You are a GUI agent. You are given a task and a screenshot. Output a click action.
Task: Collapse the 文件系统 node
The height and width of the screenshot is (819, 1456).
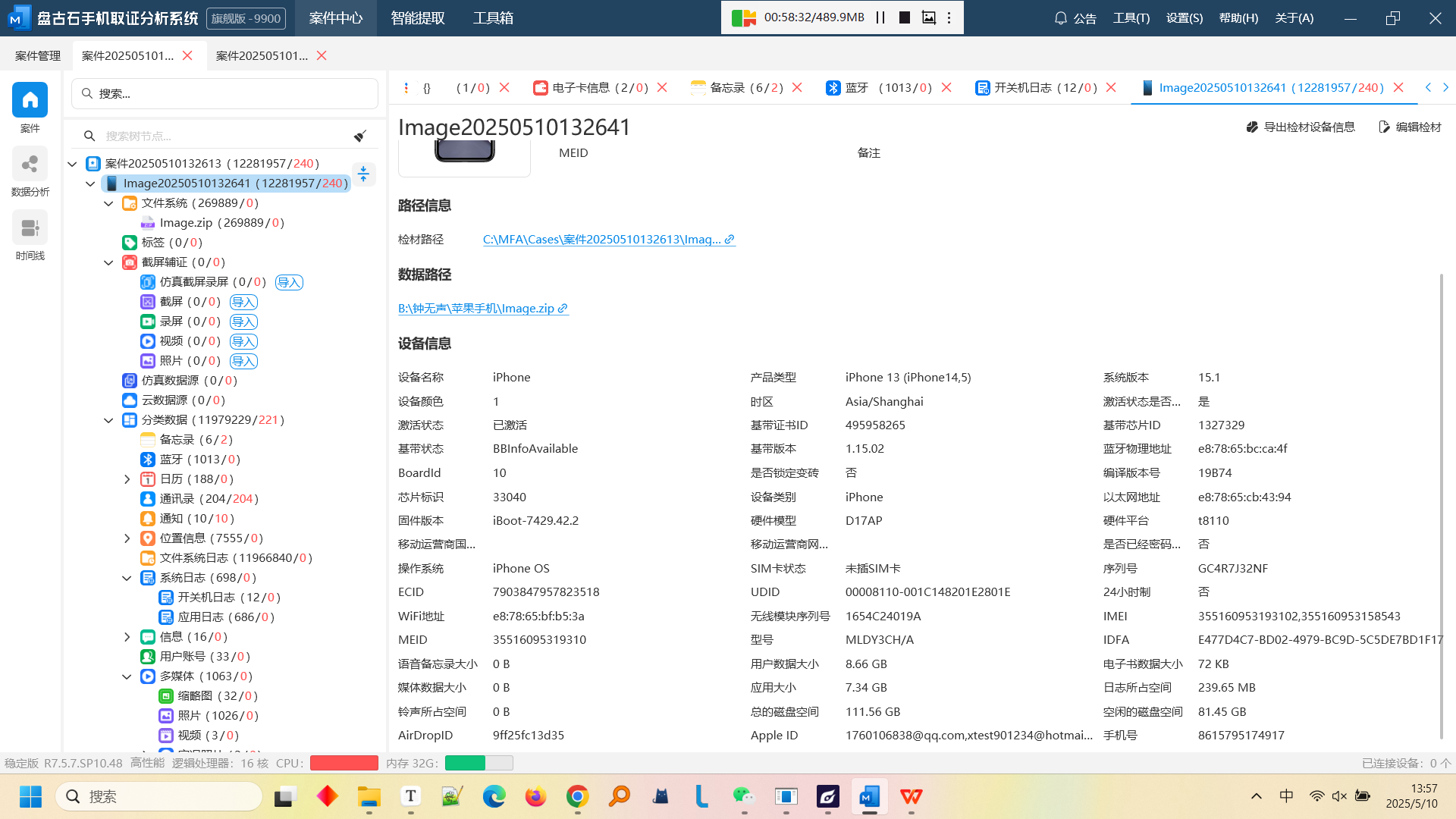[108, 203]
